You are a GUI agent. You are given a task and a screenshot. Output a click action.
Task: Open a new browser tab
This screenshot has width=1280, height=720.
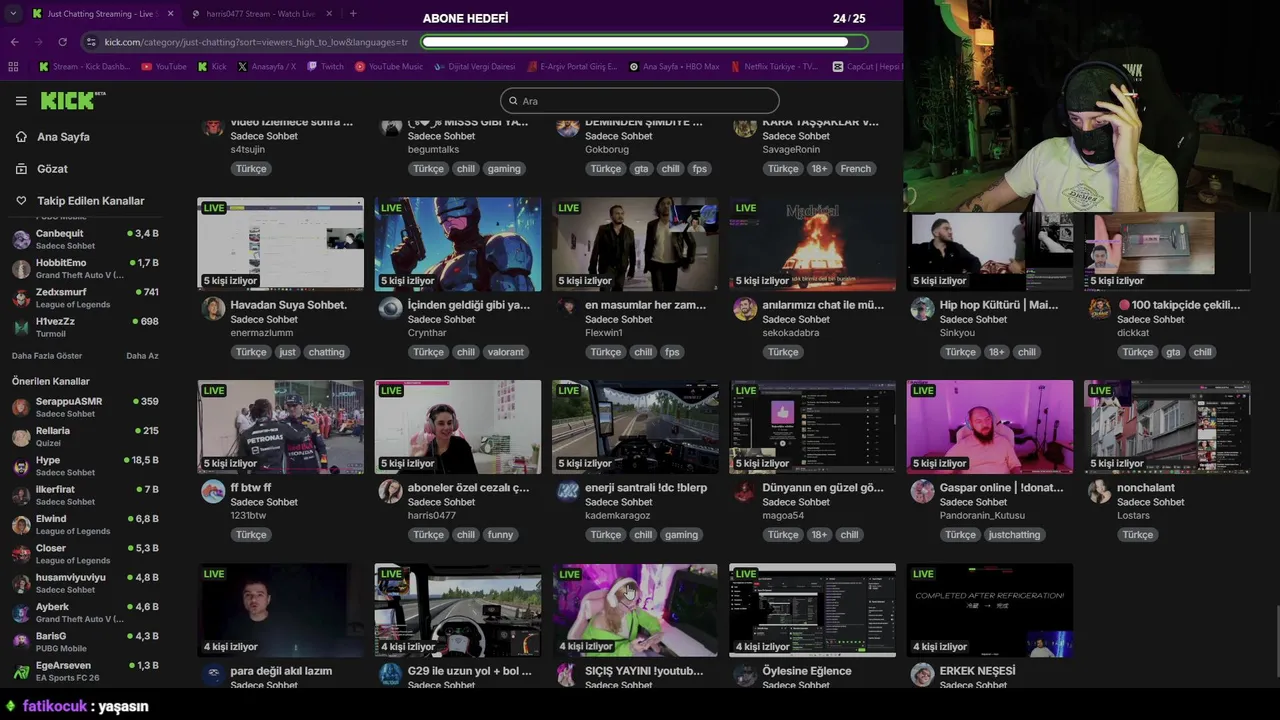coord(353,14)
